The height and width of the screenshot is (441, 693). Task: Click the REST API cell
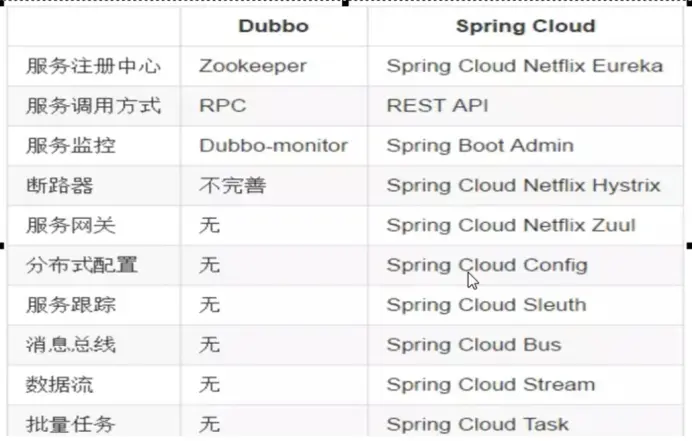point(437,105)
